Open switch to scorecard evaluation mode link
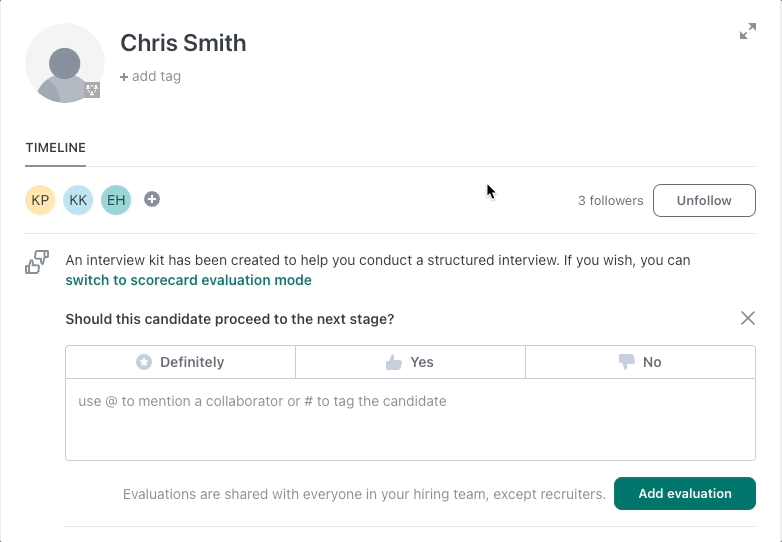782x542 pixels. pyautogui.click(x=189, y=280)
